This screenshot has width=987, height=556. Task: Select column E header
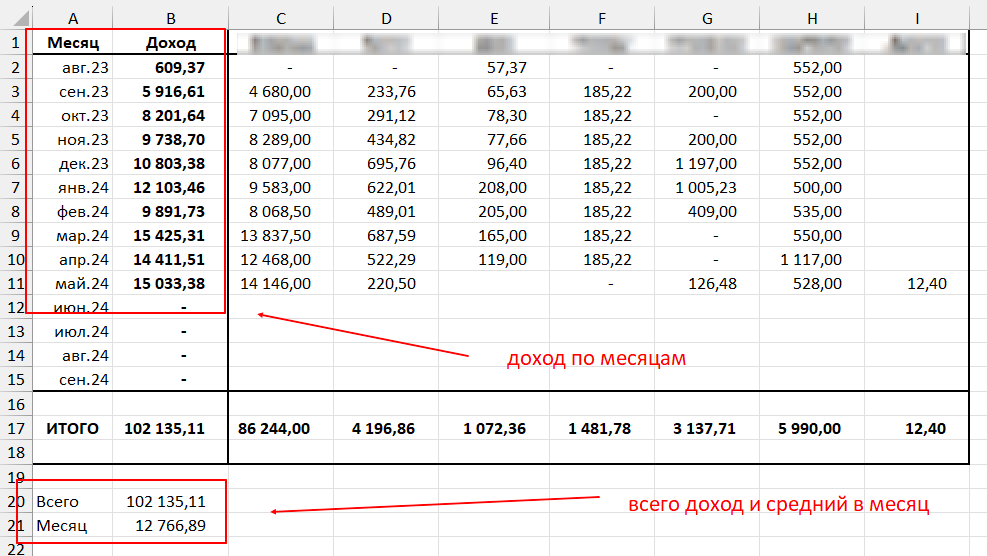(x=494, y=19)
